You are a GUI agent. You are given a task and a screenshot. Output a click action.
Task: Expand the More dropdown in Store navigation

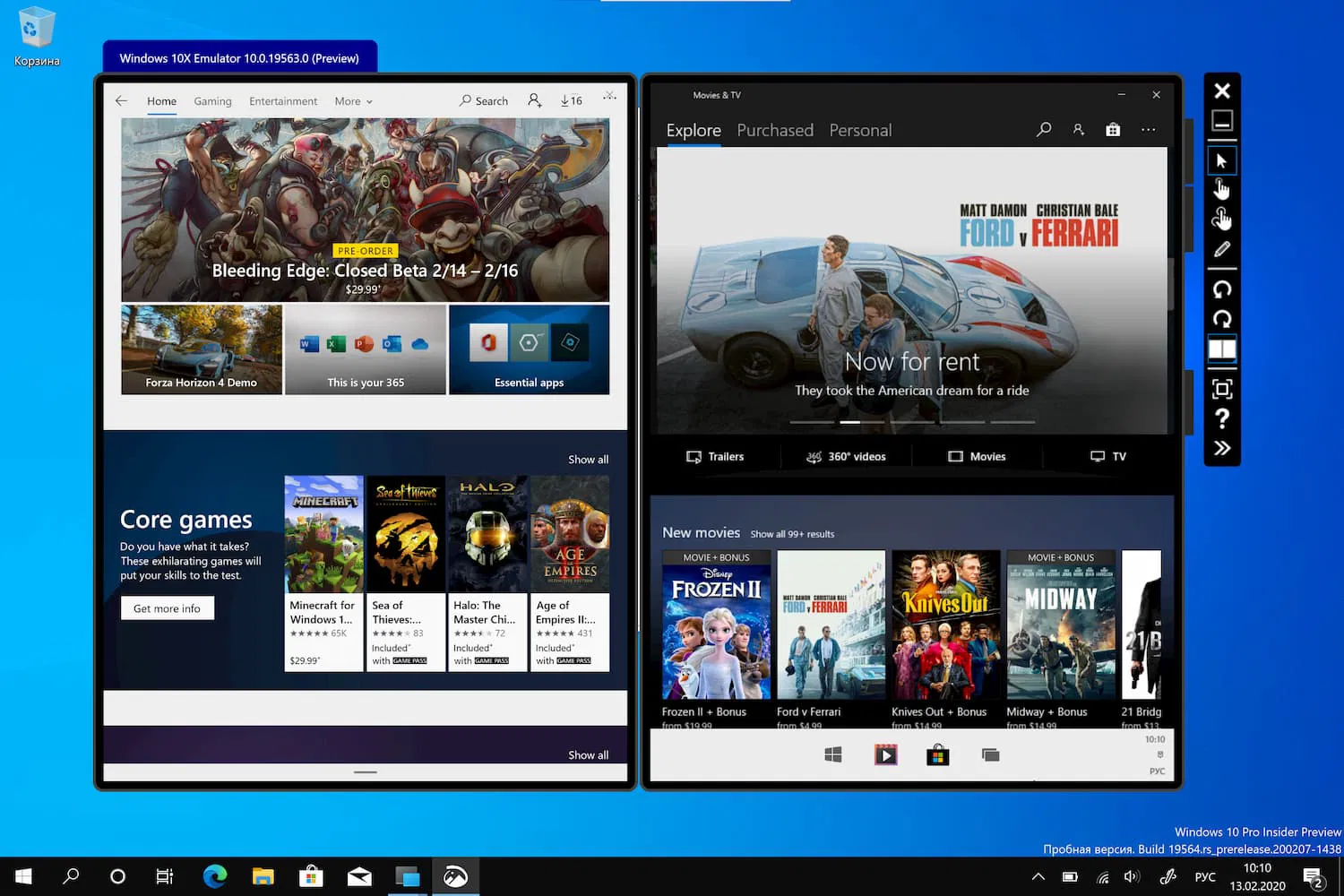(353, 101)
